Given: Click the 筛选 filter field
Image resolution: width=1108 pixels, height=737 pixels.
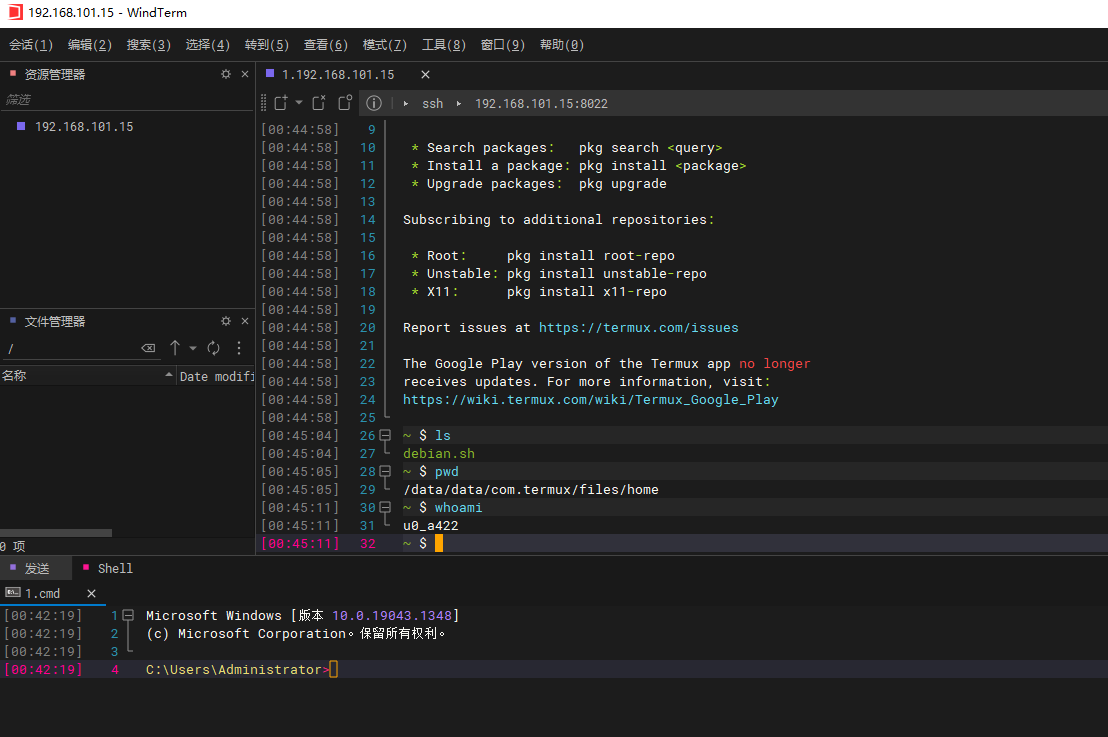Looking at the screenshot, I should tap(127, 100).
